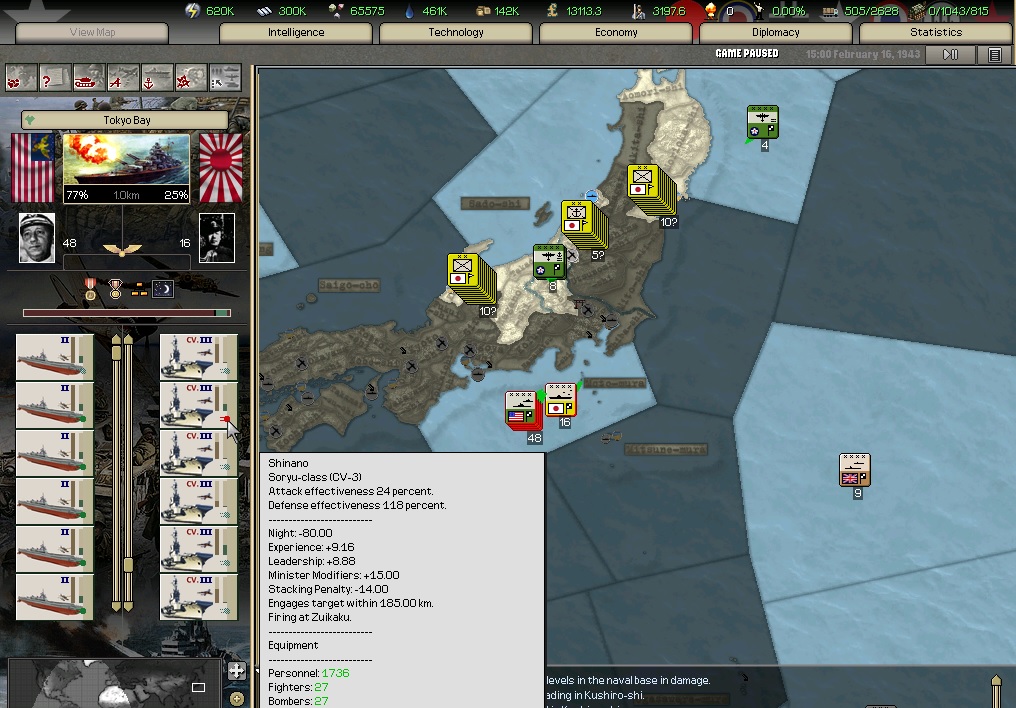Open the Diplomacy tab
This screenshot has width=1016, height=708.
click(x=775, y=32)
